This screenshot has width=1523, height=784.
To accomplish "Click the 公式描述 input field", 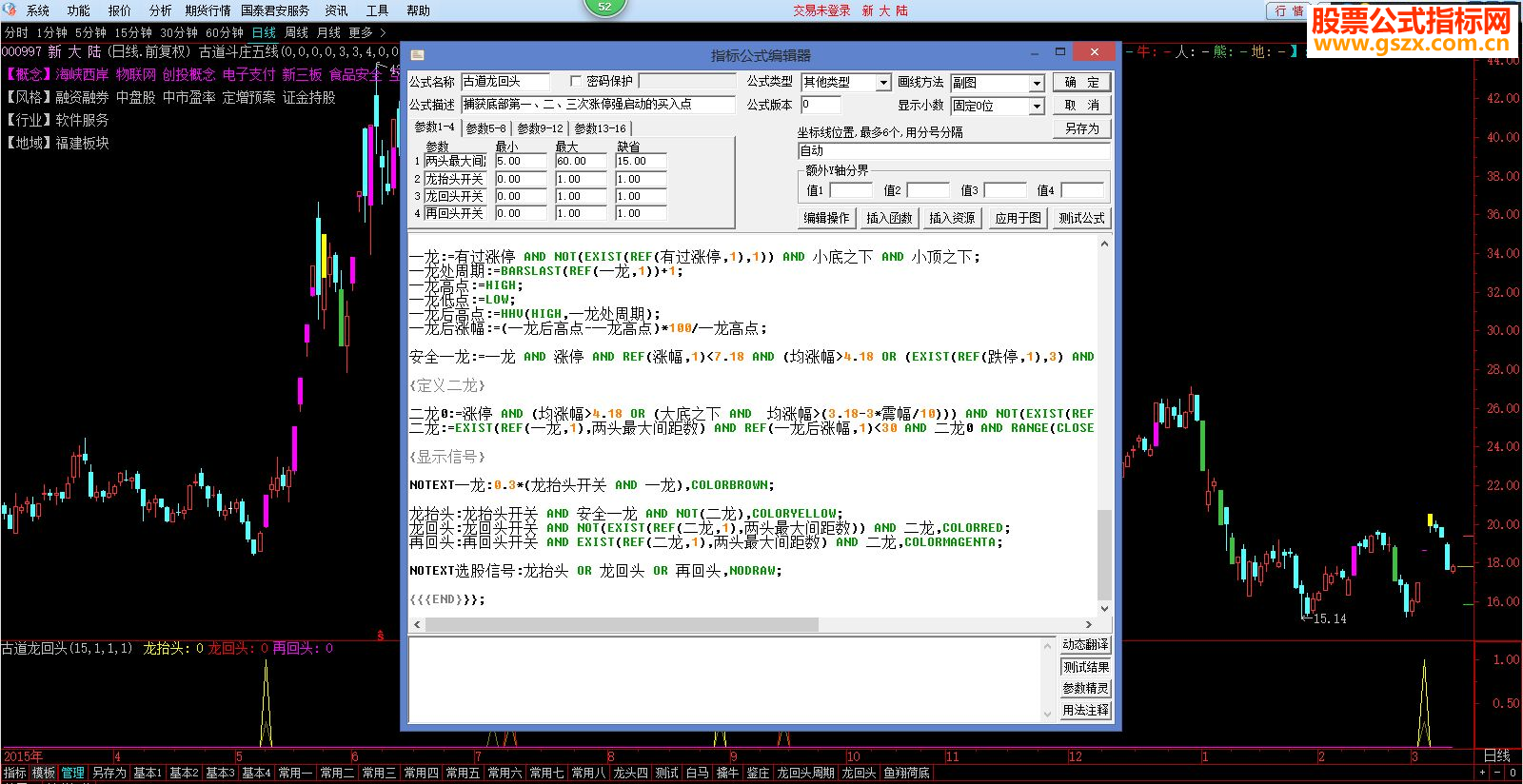I will [x=599, y=105].
